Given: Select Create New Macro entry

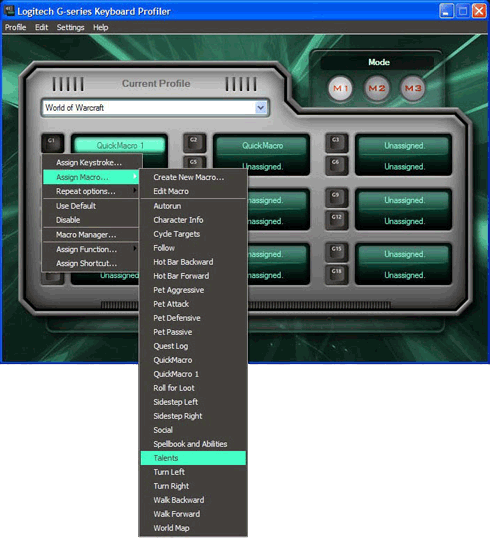Looking at the screenshot, I should click(x=193, y=177).
